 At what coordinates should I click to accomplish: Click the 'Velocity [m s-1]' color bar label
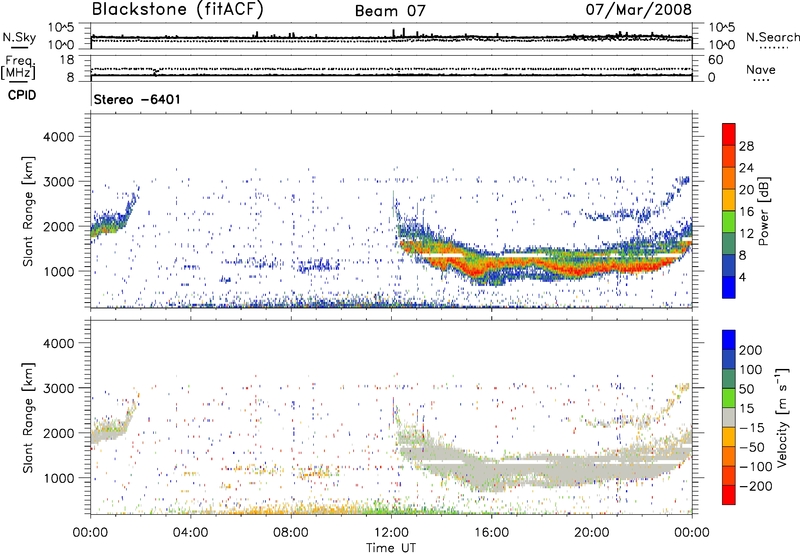pos(782,417)
